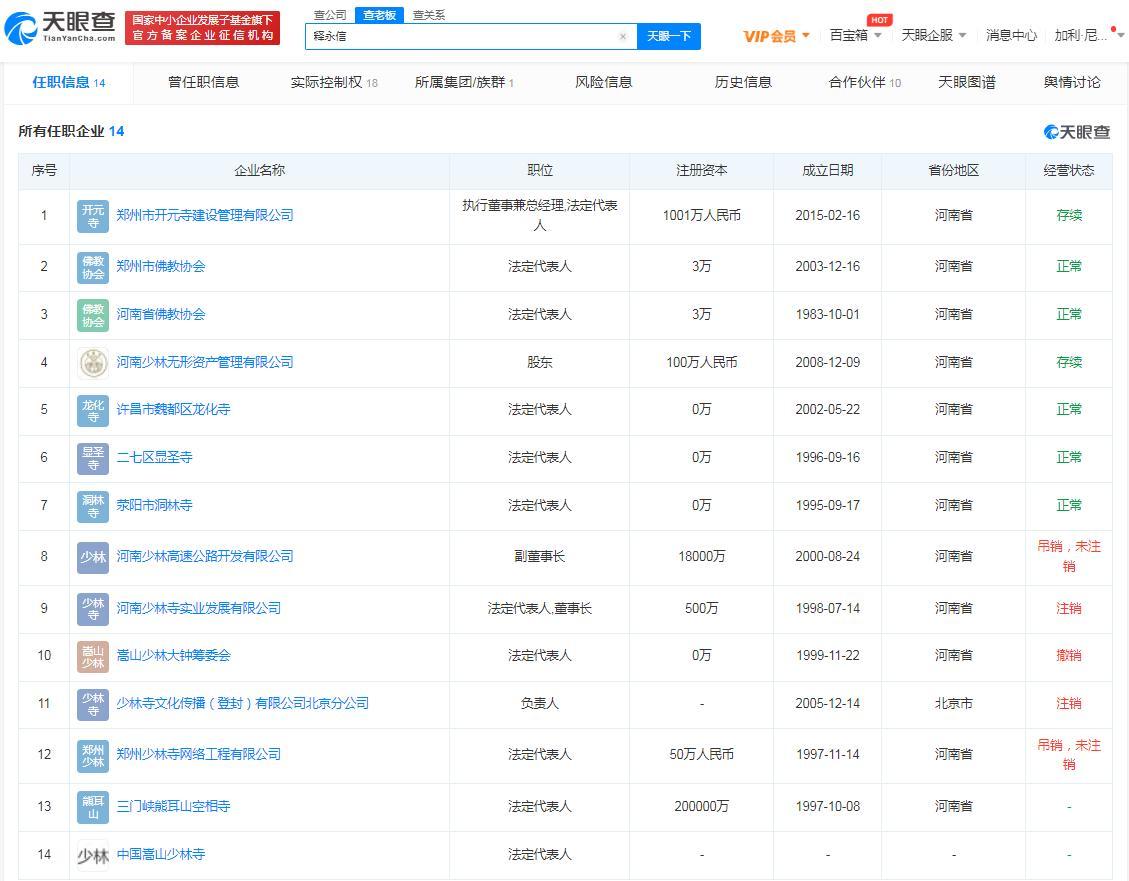Click the 开元寺 company logo icon
Image resolution: width=1129 pixels, height=881 pixels.
(93, 216)
